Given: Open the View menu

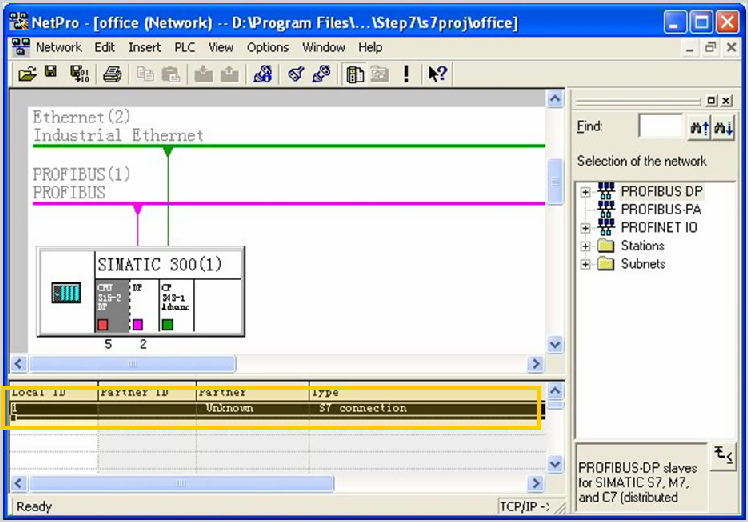Looking at the screenshot, I should coord(221,48).
